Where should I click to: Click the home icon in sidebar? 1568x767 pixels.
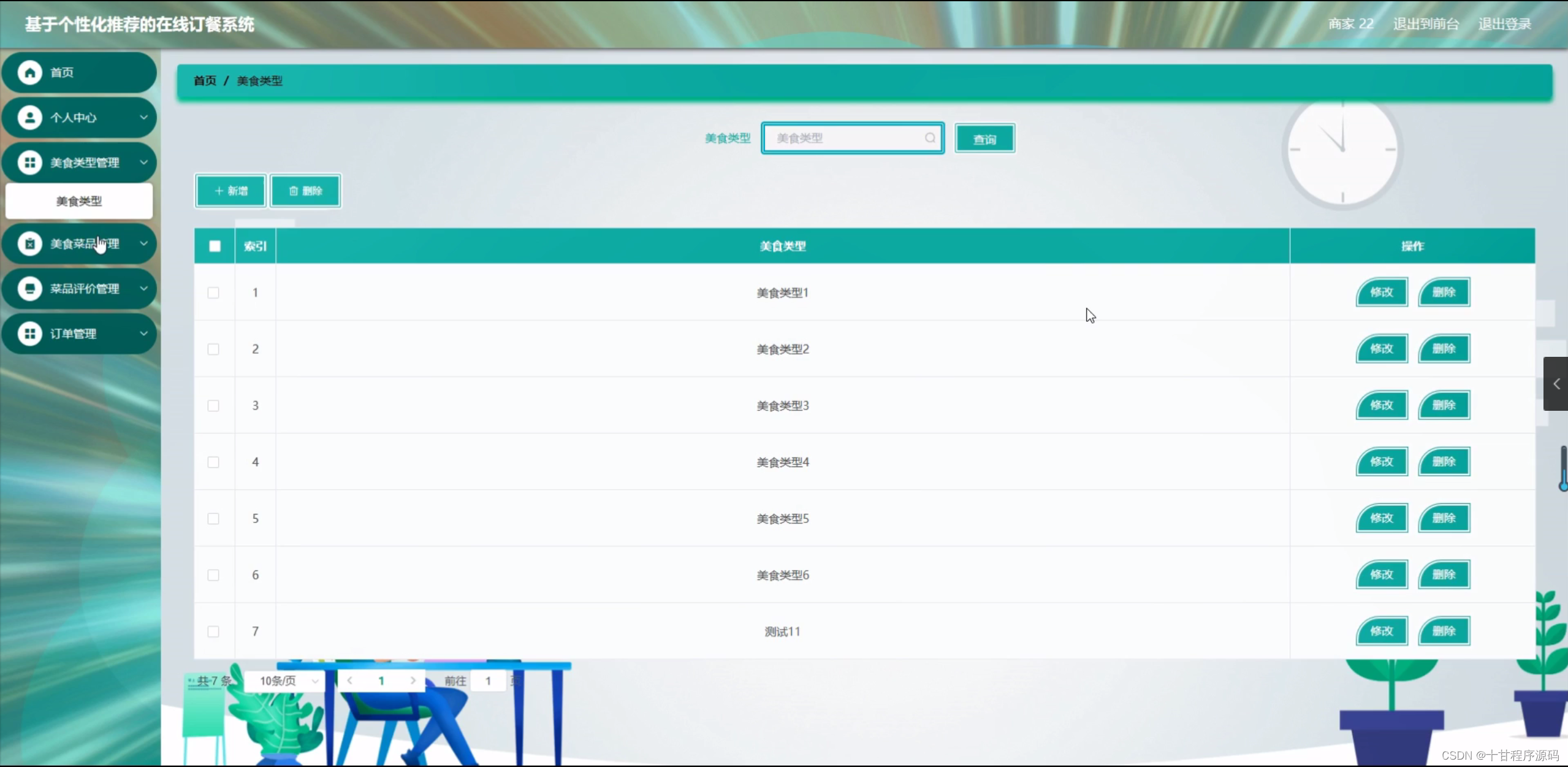pyautogui.click(x=29, y=72)
